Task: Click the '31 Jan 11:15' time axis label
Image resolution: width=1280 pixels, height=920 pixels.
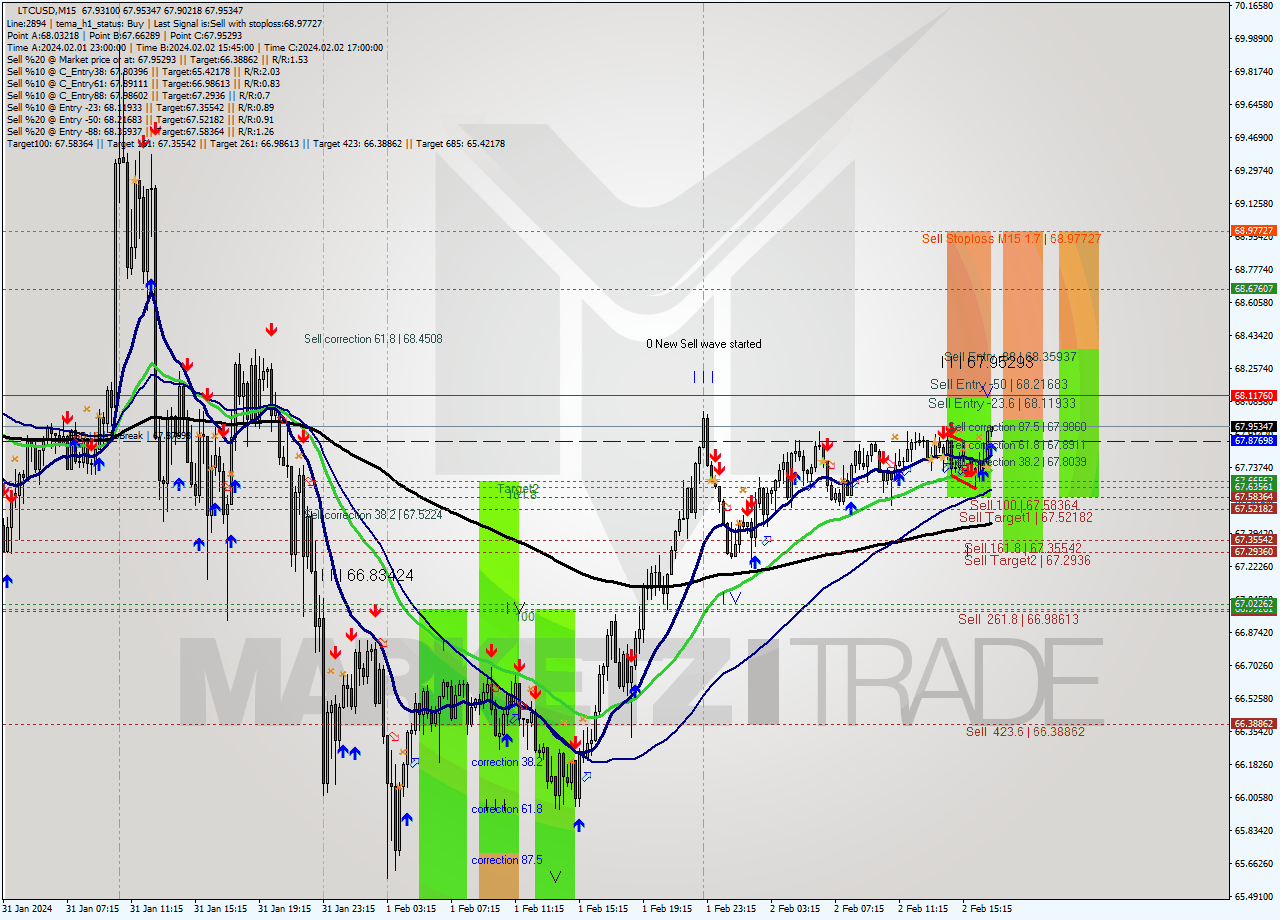Action: [x=156, y=909]
